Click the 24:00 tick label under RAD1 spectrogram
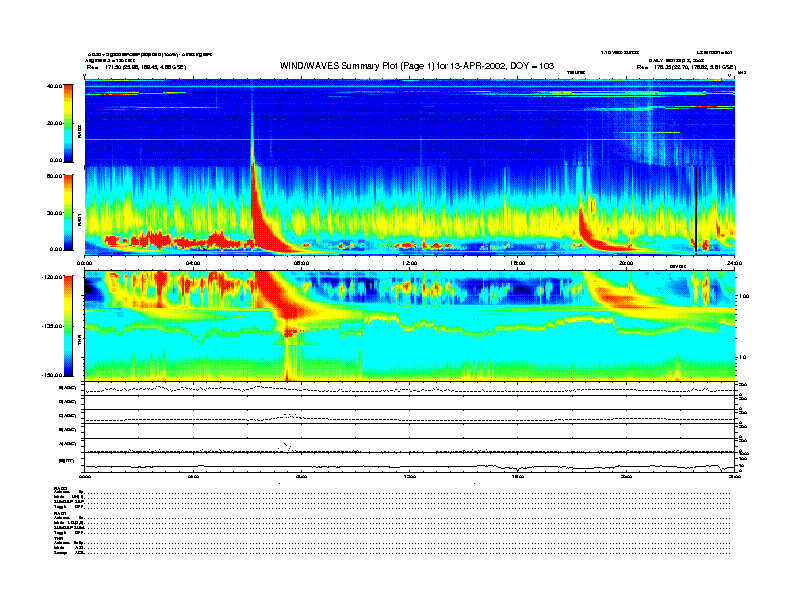Image resolution: width=792 pixels, height=612 pixels. click(734, 263)
